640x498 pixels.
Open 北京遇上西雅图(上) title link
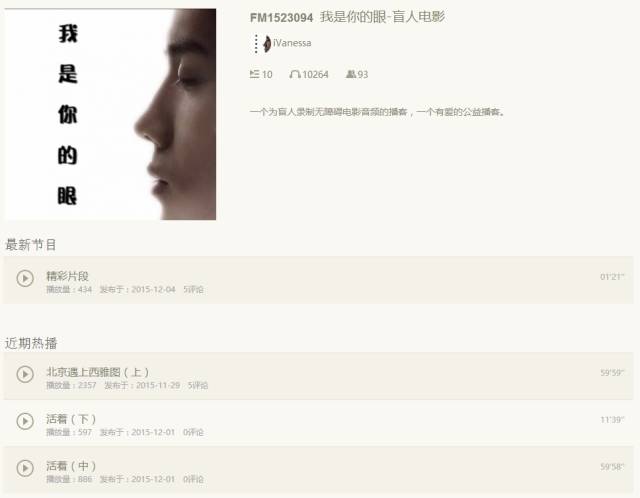[x=98, y=372]
